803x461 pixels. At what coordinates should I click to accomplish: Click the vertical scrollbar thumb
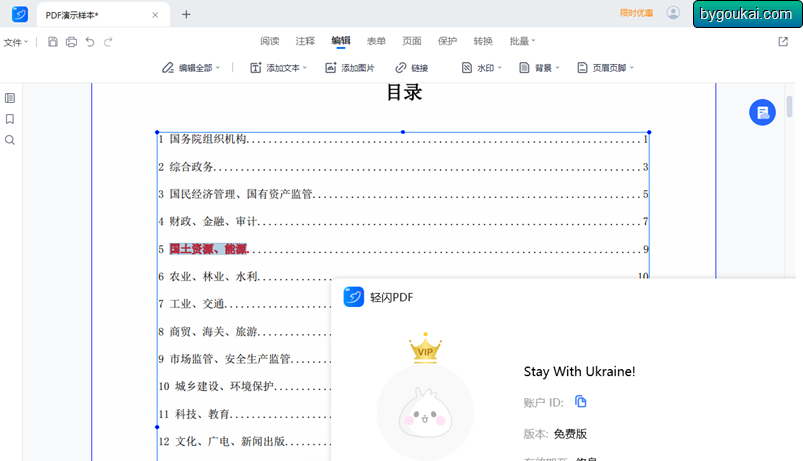(790, 106)
